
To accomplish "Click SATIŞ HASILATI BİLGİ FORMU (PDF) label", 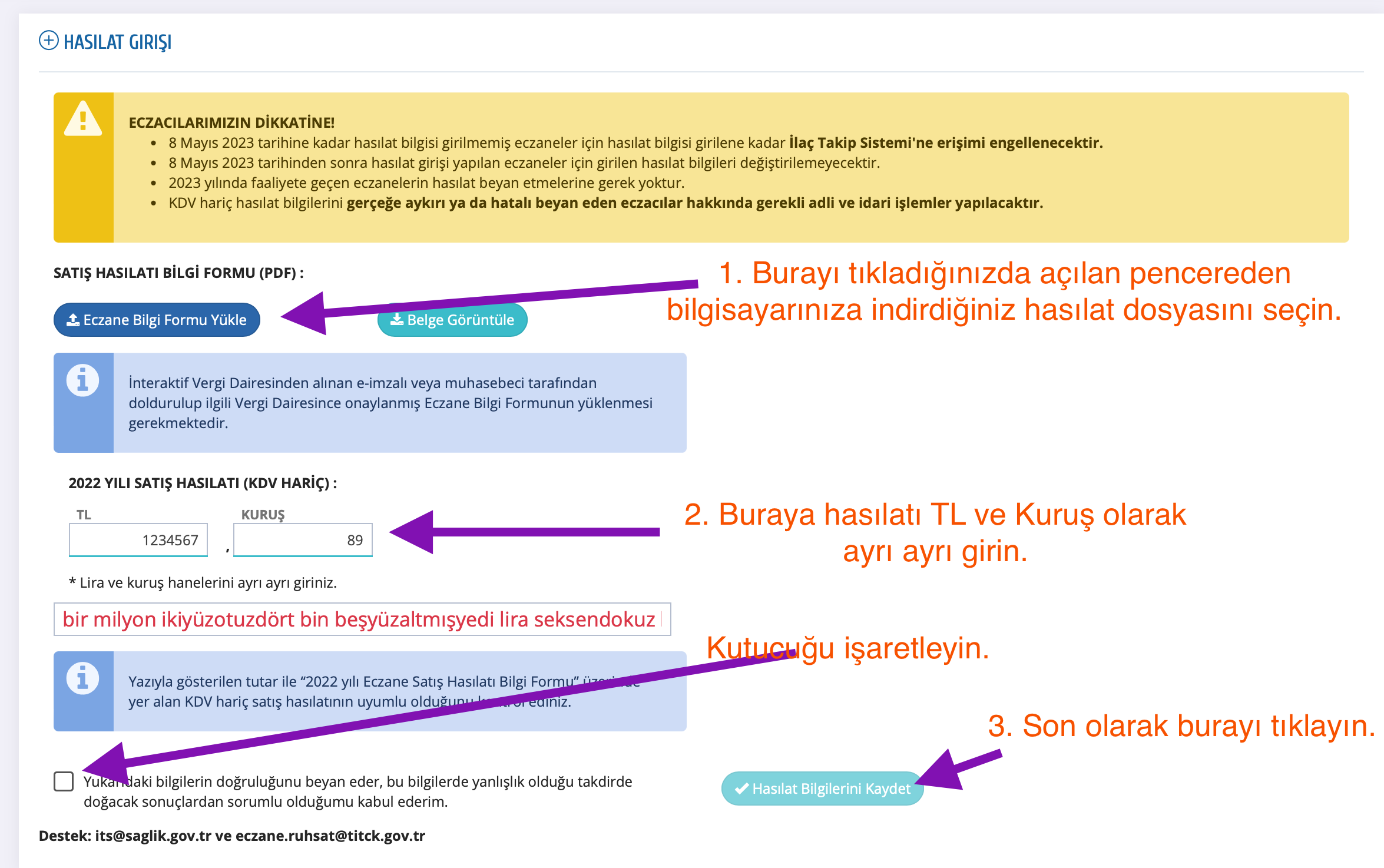I will [x=178, y=273].
